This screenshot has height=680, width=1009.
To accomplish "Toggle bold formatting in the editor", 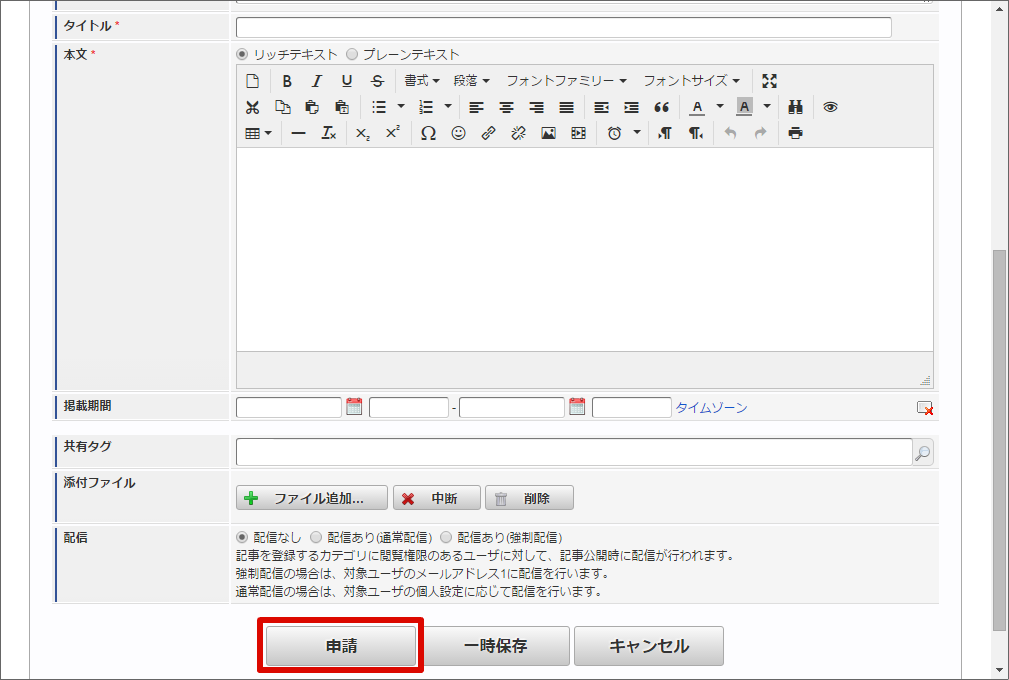I will 288,80.
